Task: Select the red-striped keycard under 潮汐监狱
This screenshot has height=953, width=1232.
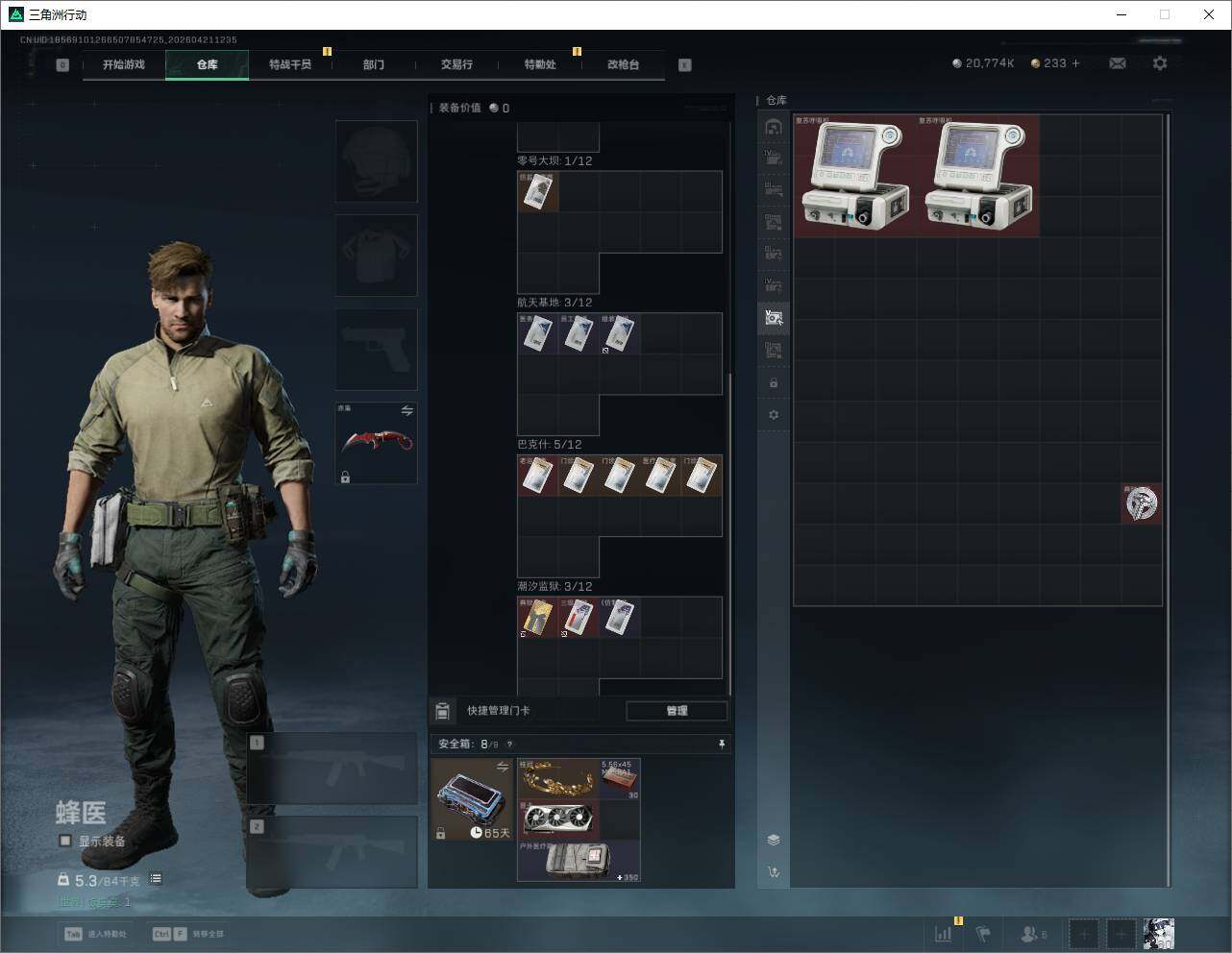Action: (x=579, y=617)
